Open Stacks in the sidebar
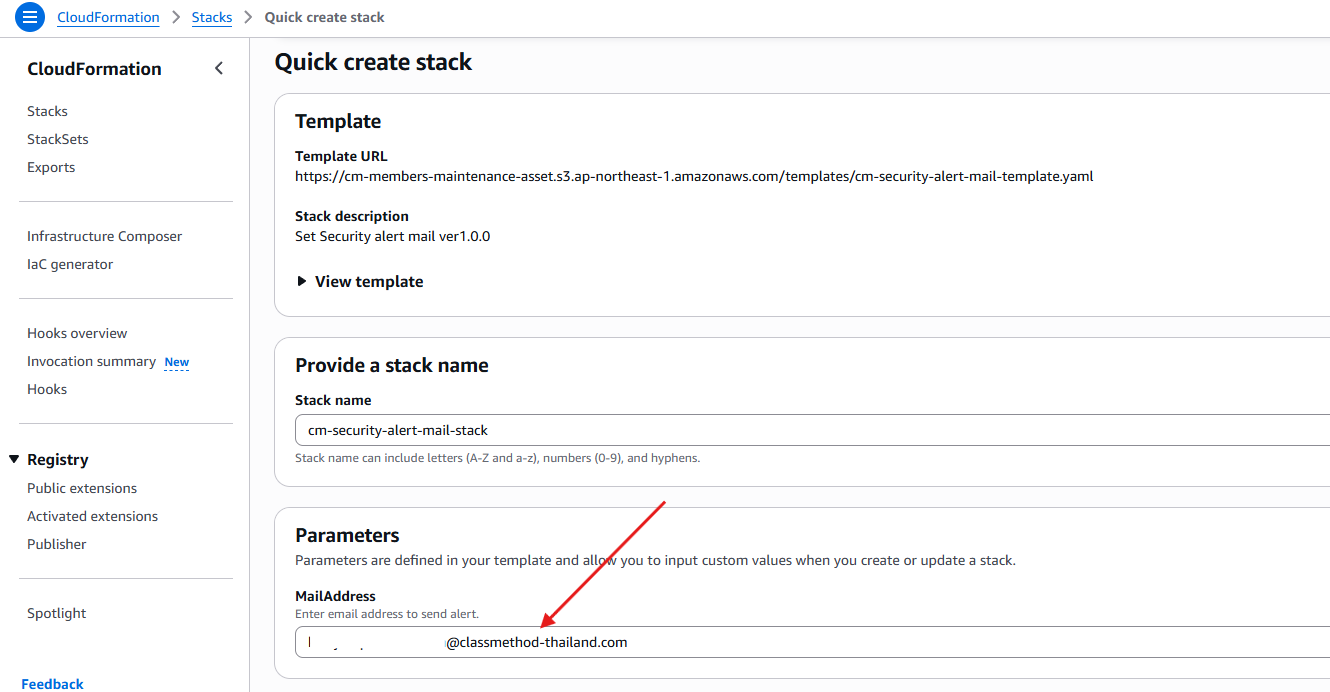The width and height of the screenshot is (1330, 692). pos(48,111)
